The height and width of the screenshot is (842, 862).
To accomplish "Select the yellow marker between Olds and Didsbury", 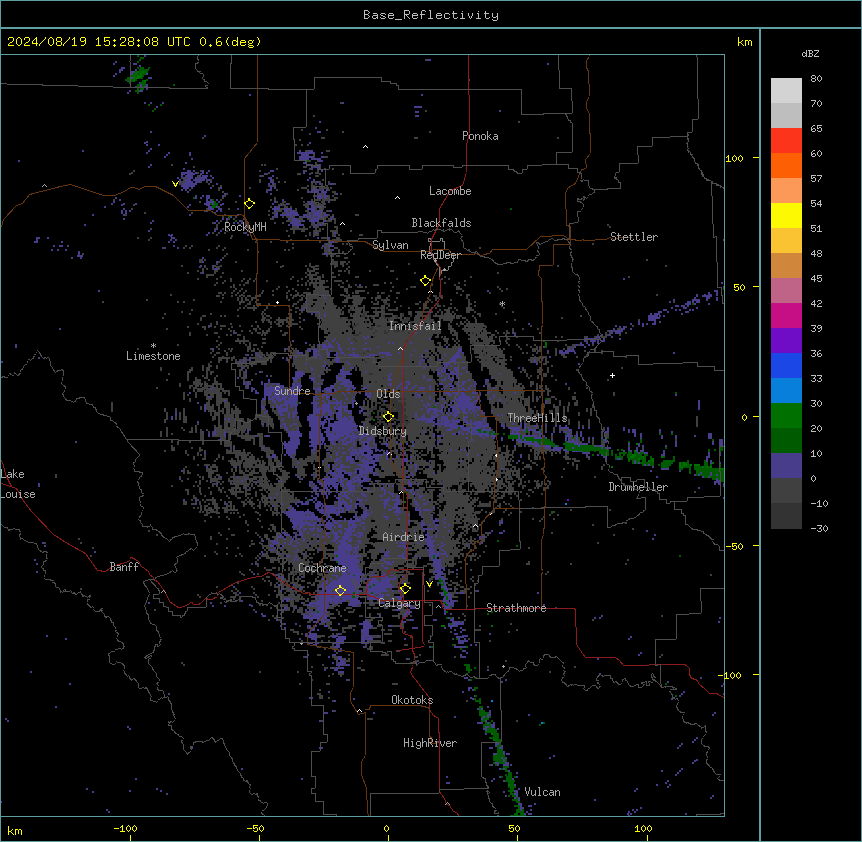I will (388, 417).
